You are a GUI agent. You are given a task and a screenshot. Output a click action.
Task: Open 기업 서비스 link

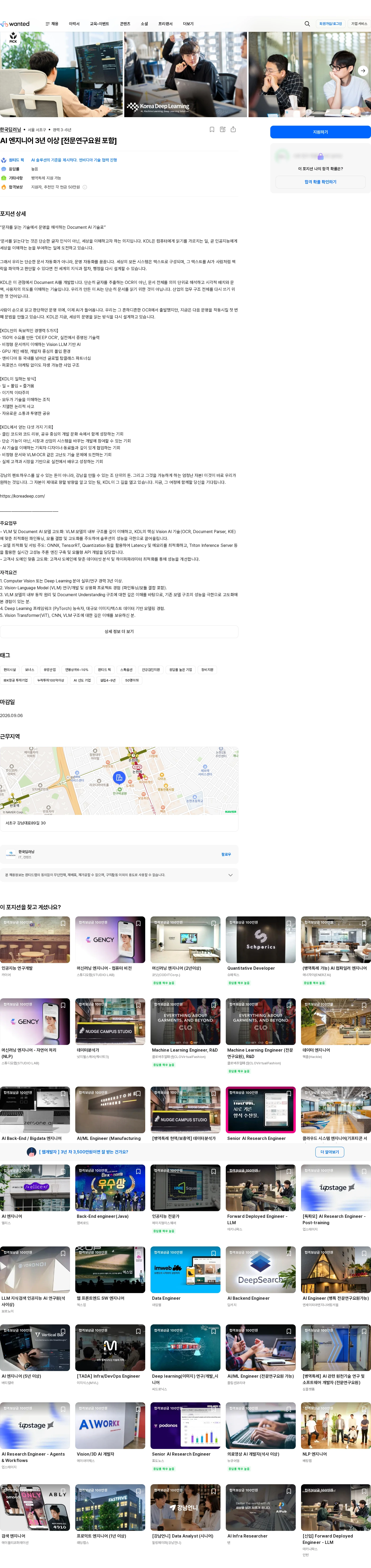tap(359, 24)
